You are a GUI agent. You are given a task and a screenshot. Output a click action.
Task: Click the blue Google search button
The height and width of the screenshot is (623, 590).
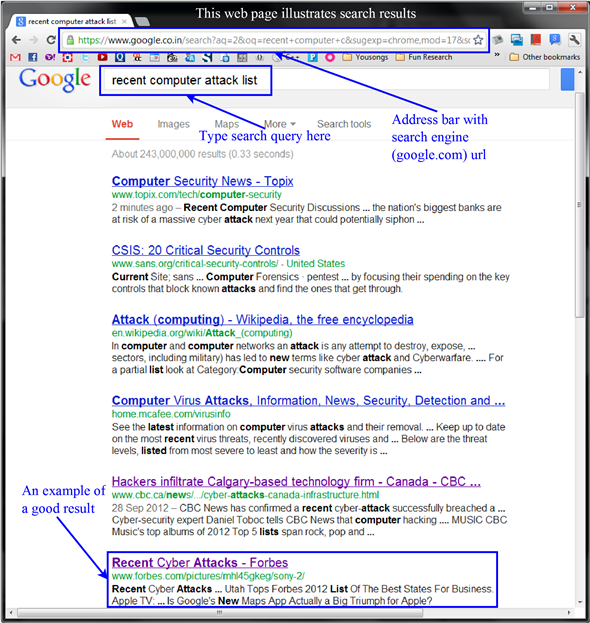point(567,79)
